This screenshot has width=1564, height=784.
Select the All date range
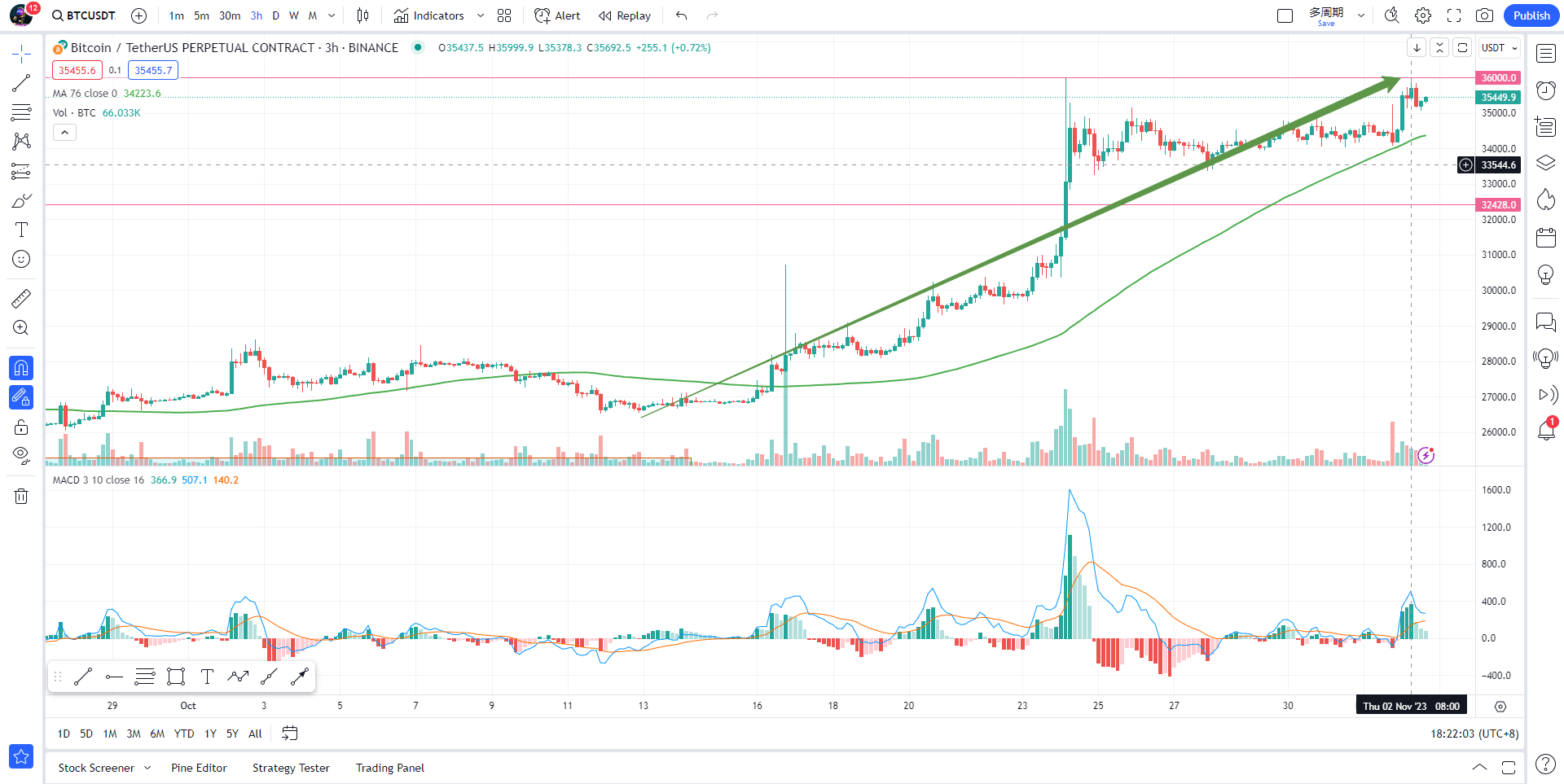point(255,734)
